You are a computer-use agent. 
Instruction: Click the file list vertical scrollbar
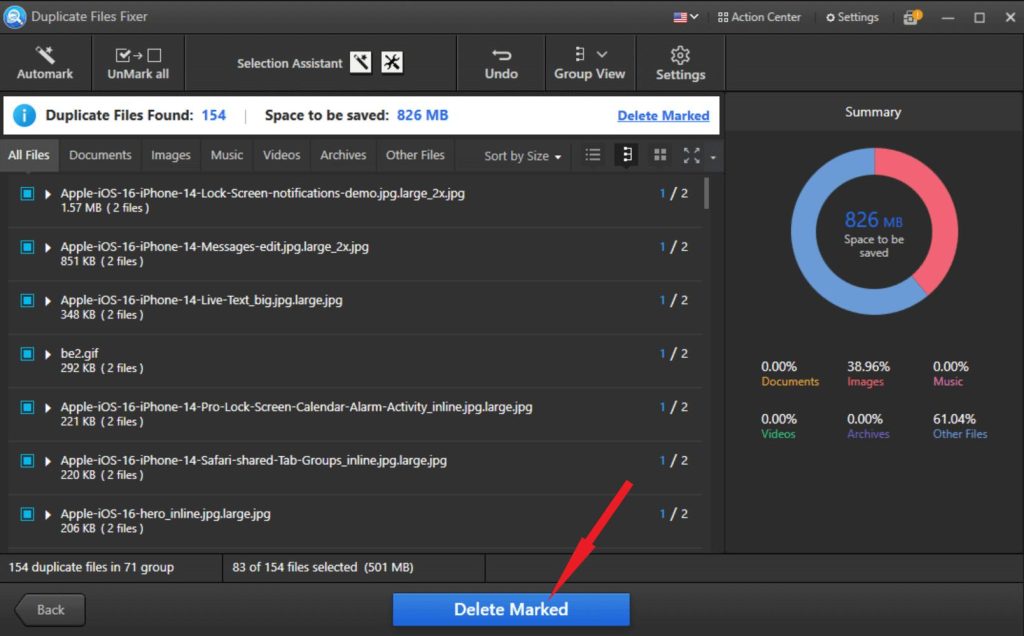click(707, 192)
